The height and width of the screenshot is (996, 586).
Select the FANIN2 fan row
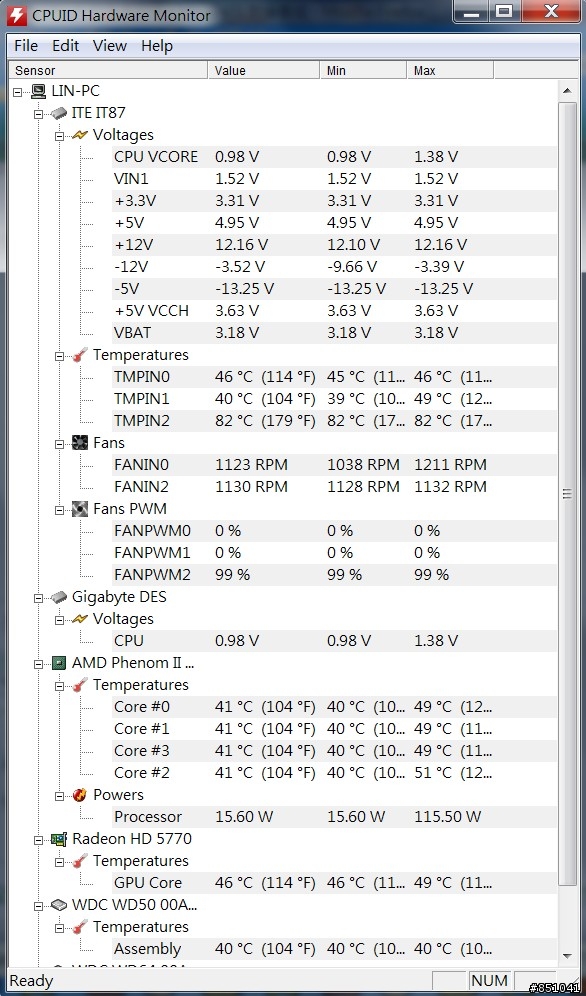point(335,487)
